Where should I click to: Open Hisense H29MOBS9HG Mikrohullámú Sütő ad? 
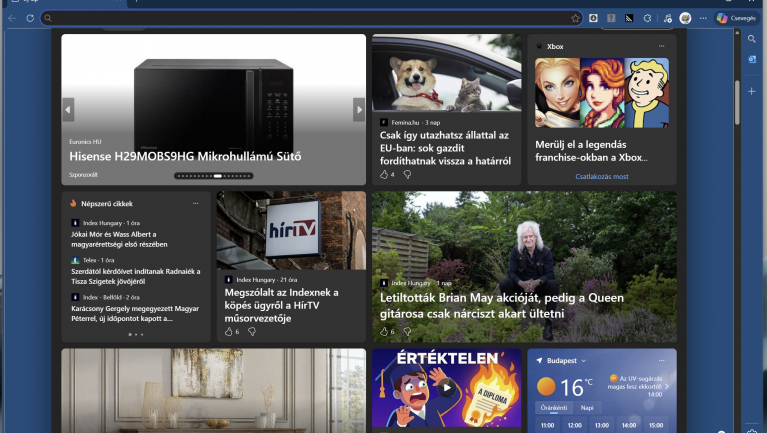click(x=185, y=157)
